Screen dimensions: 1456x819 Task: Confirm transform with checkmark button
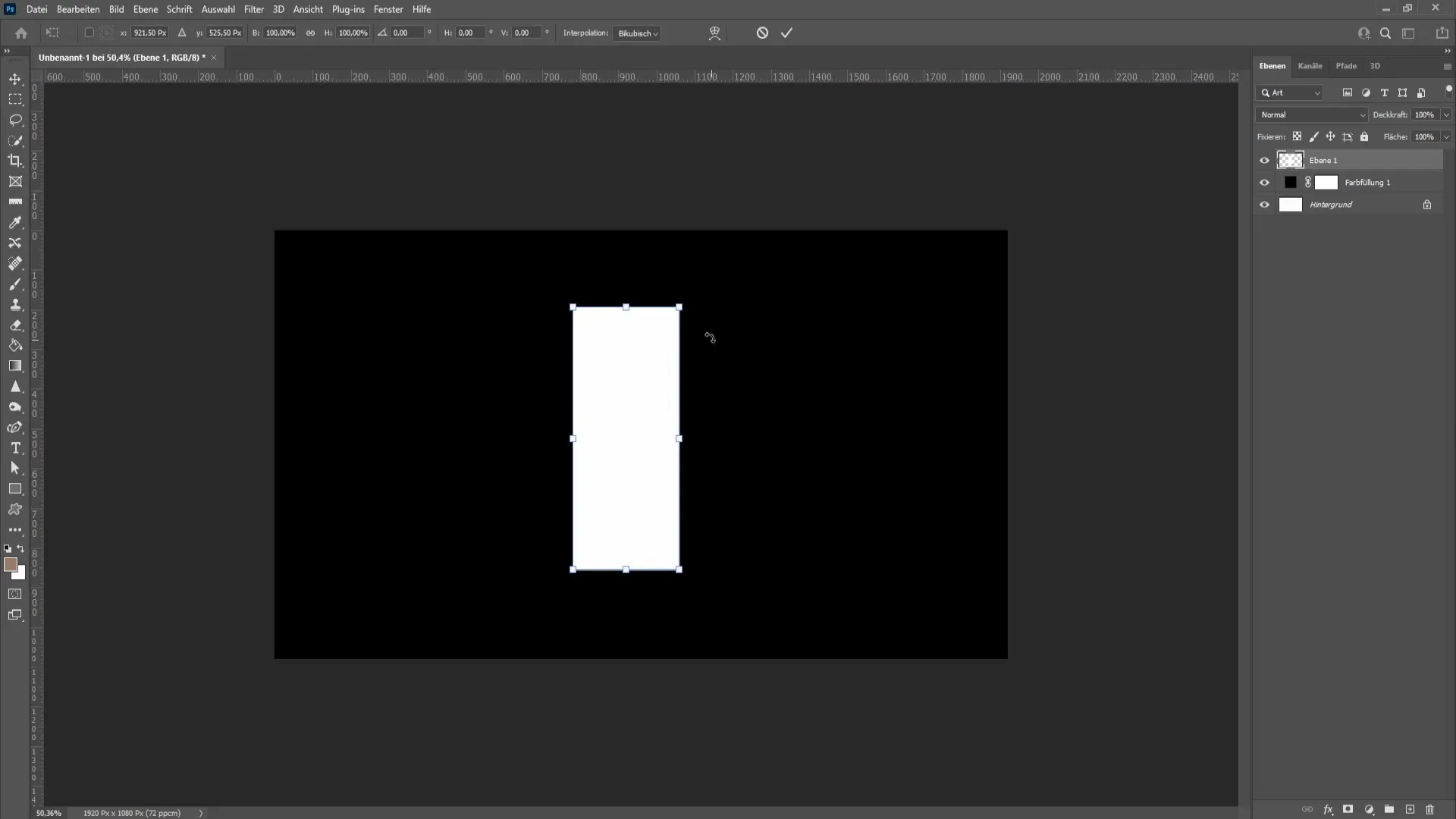click(x=788, y=33)
